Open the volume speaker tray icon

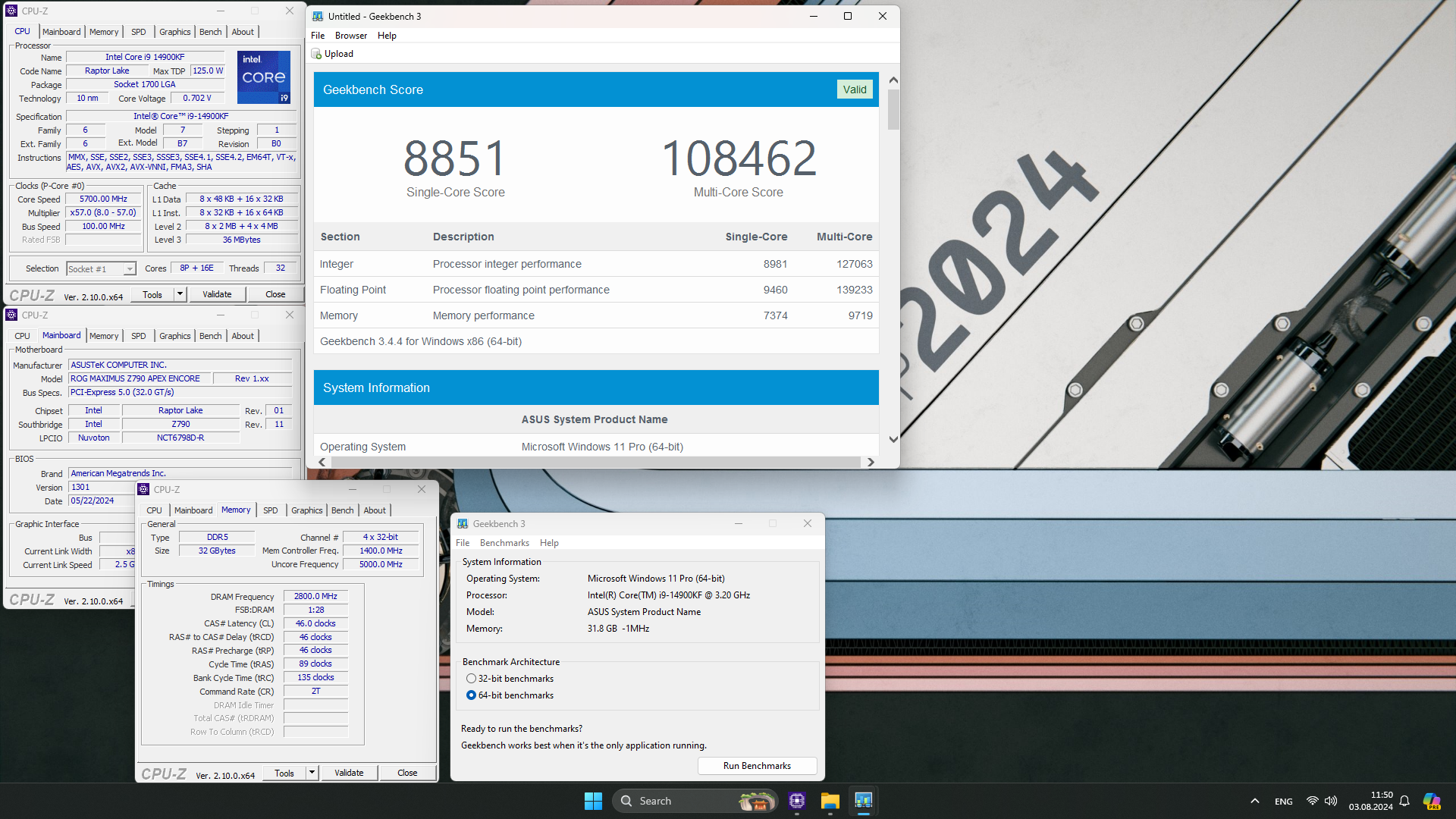pos(1331,801)
